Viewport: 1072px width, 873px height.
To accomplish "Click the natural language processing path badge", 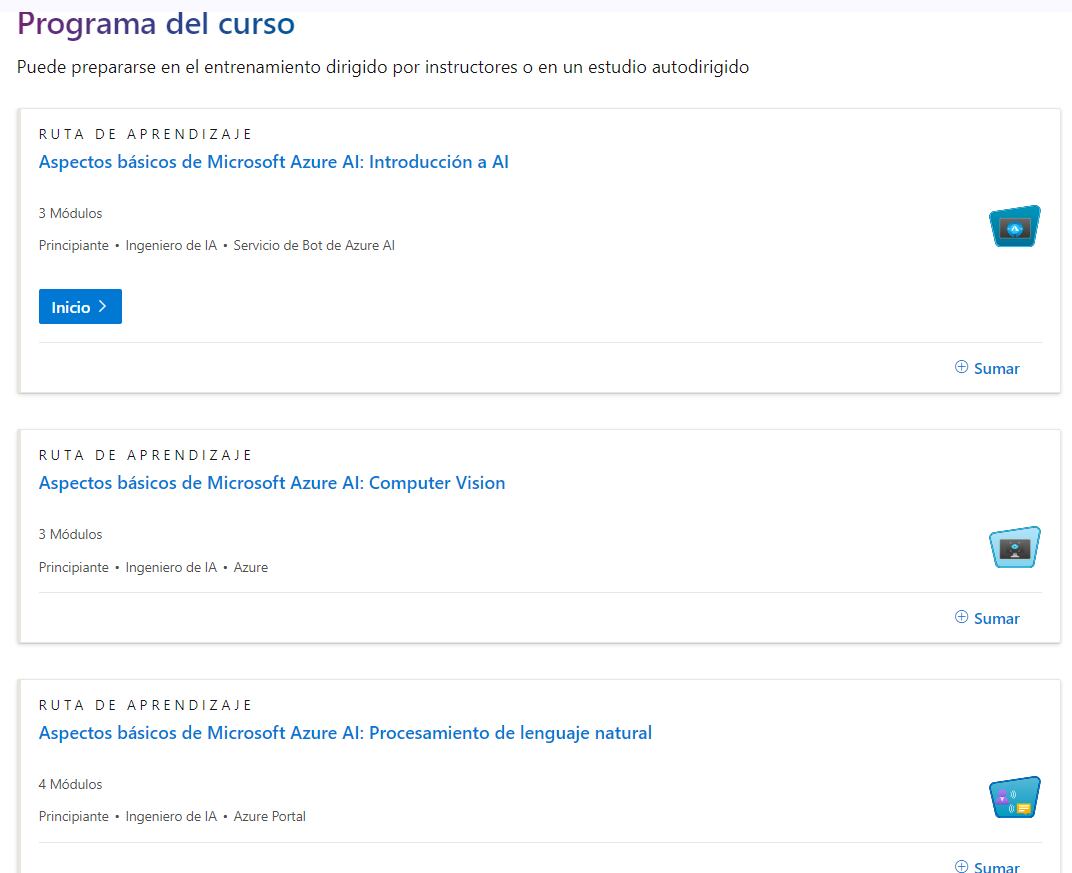I will pos(1014,798).
